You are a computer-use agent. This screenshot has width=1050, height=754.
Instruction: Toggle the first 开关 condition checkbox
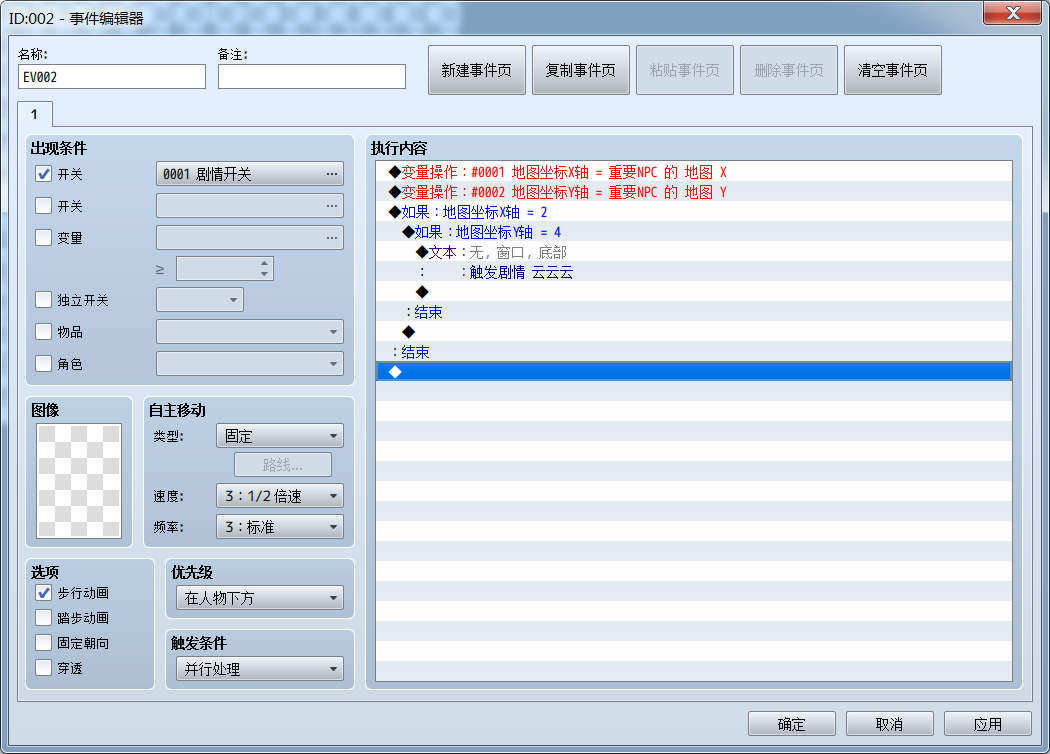coord(44,174)
